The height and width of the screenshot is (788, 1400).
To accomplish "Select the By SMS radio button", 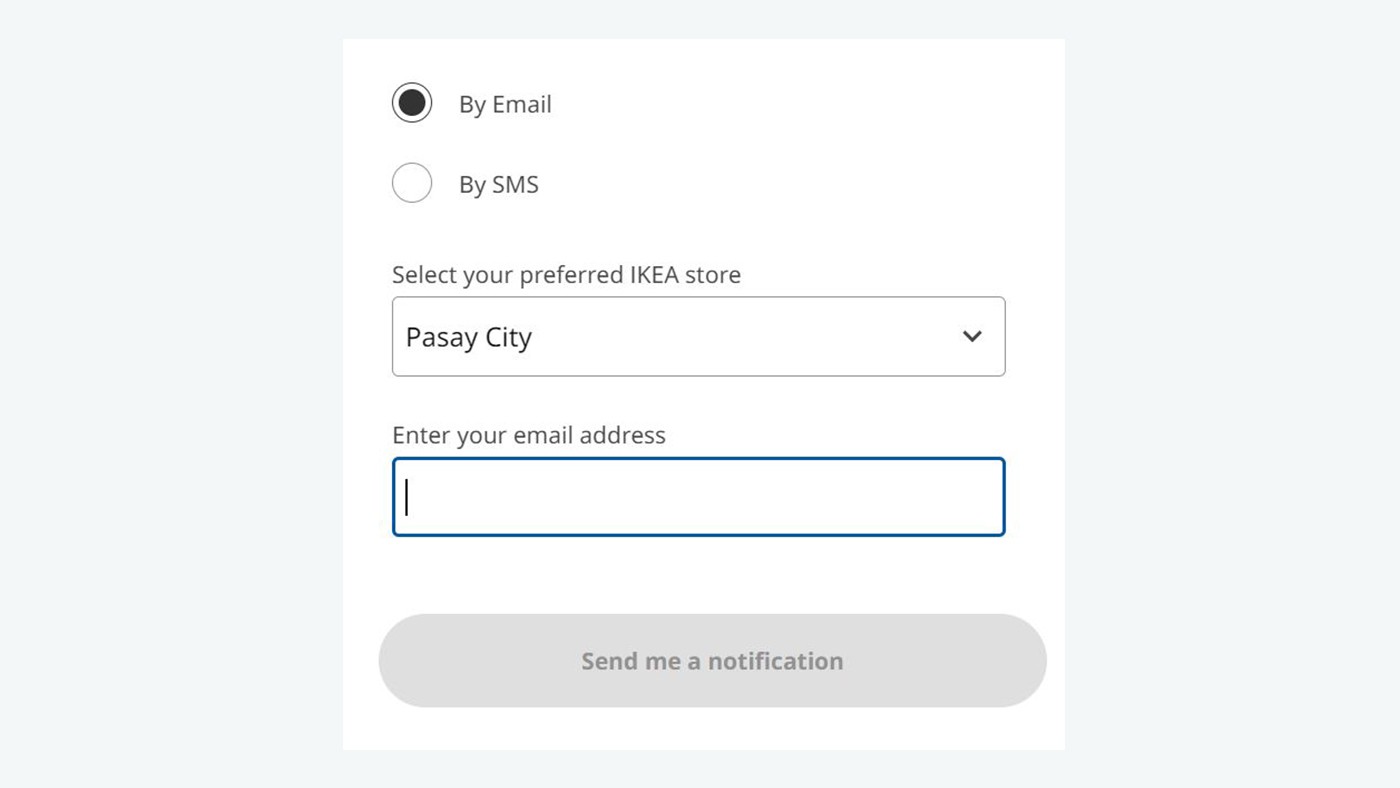I will point(412,183).
